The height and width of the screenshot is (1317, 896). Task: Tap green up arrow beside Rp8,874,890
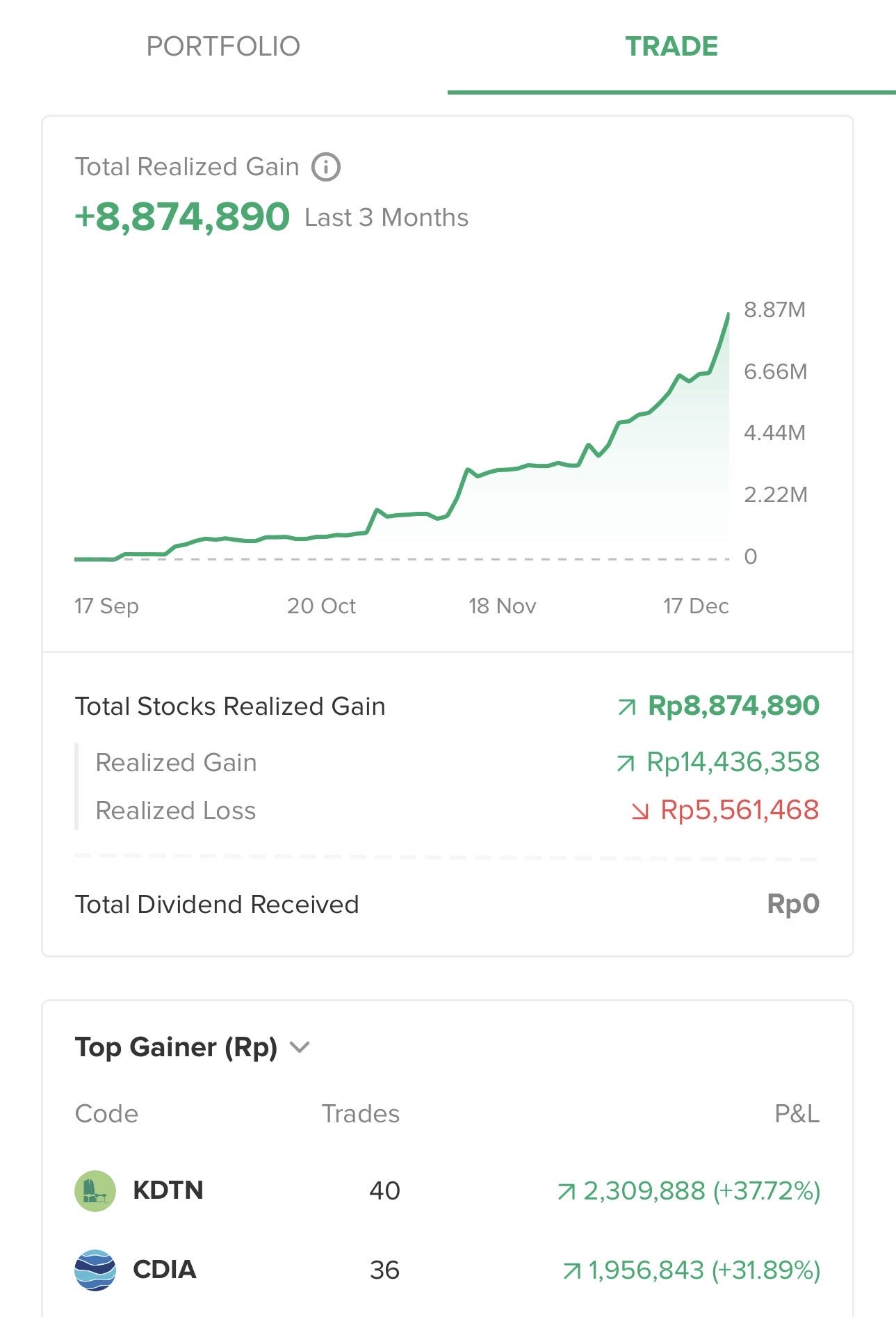[x=626, y=707]
